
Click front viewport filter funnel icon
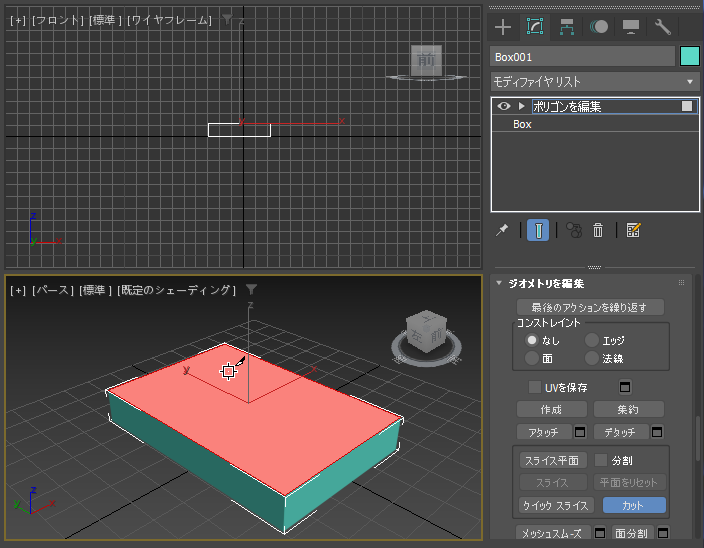(228, 19)
